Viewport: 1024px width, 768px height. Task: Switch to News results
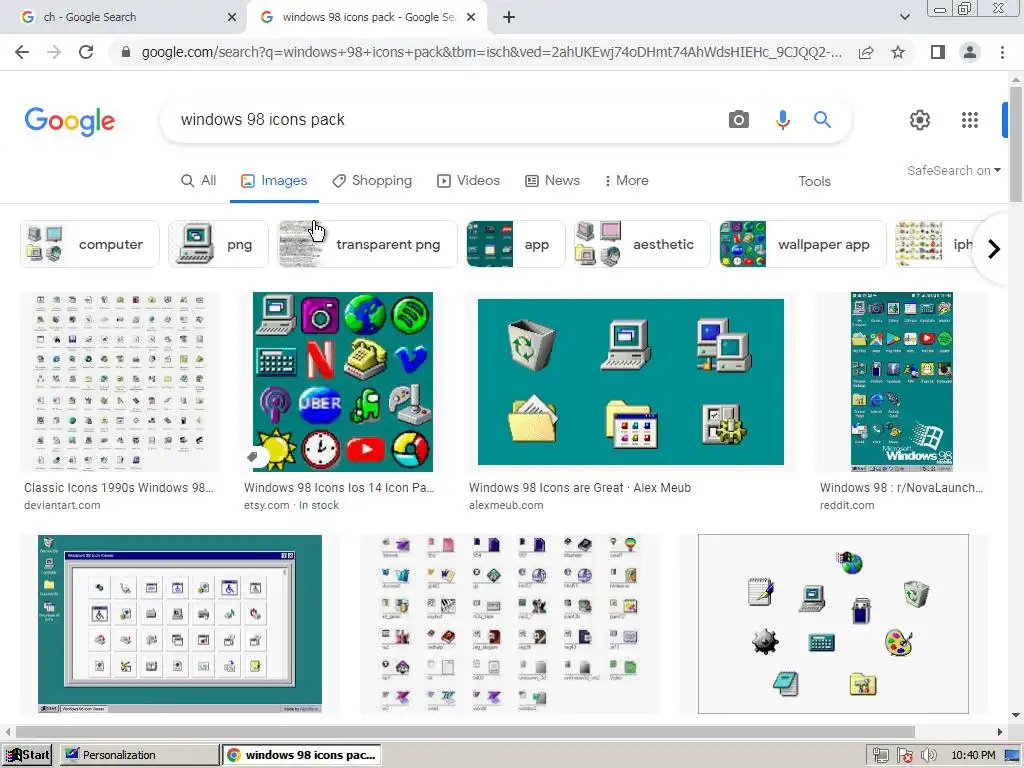pyautogui.click(x=552, y=181)
